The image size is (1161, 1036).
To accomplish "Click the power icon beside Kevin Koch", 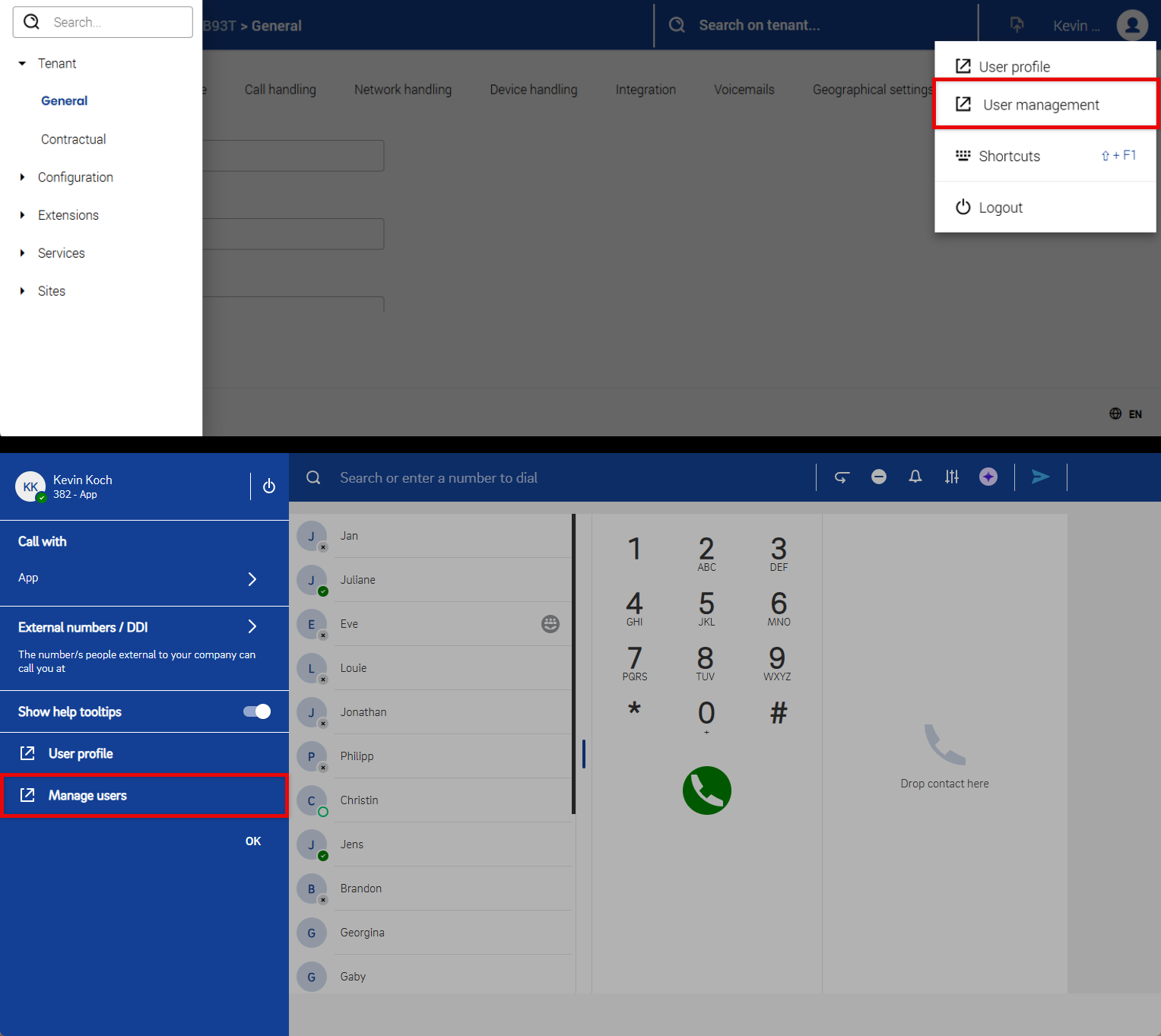I will 269,486.
